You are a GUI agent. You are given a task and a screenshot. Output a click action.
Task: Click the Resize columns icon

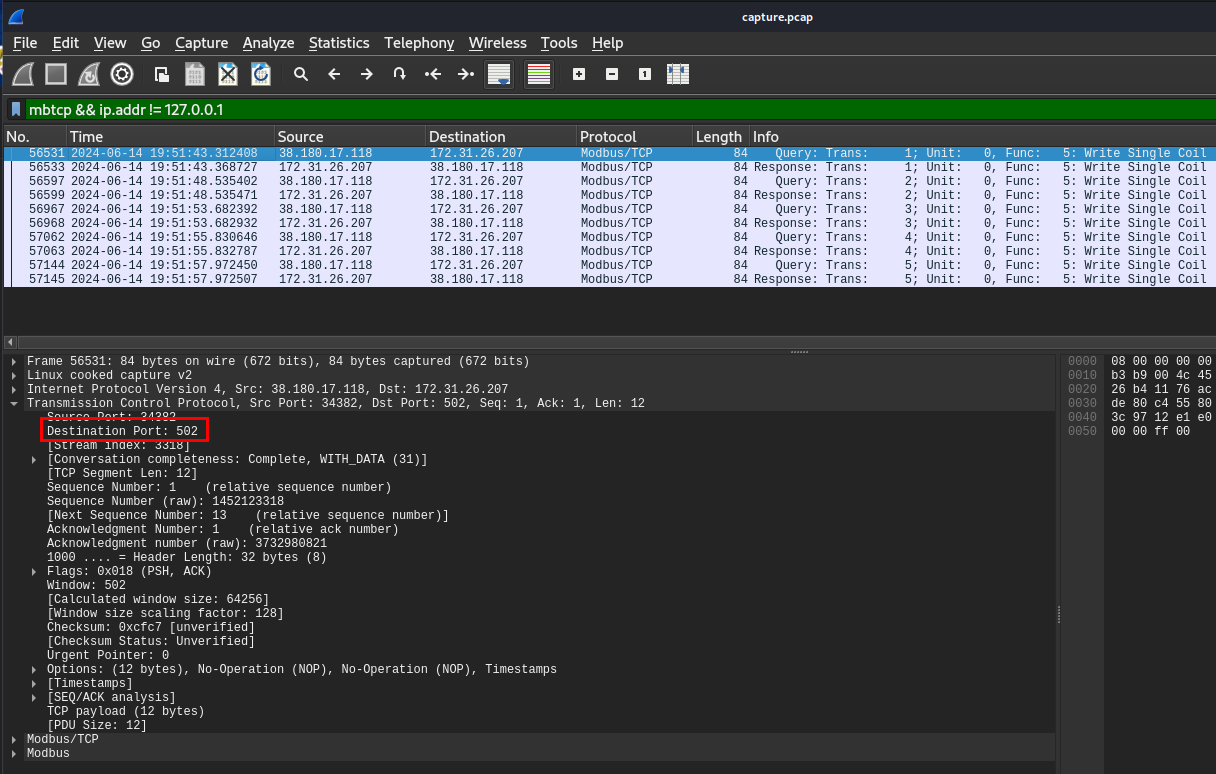pyautogui.click(x=678, y=74)
